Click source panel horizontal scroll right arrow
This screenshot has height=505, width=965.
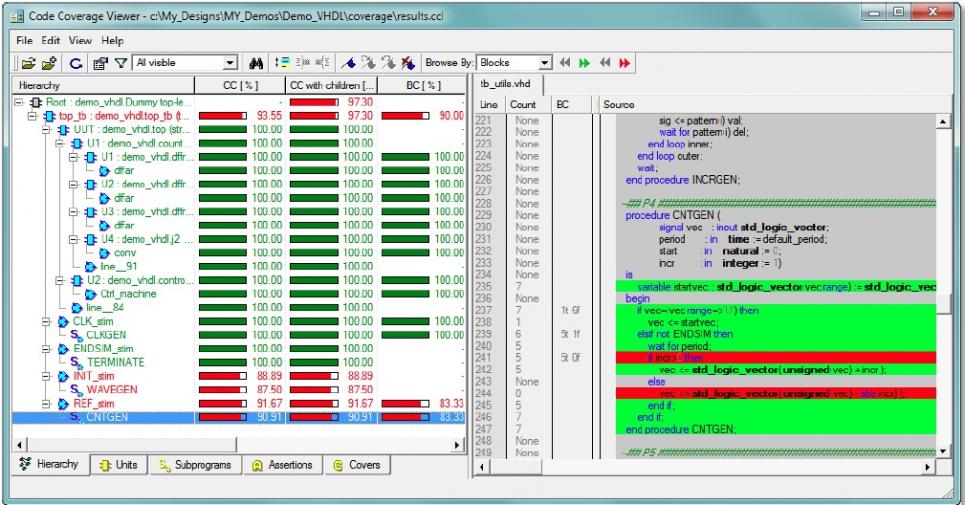point(928,467)
